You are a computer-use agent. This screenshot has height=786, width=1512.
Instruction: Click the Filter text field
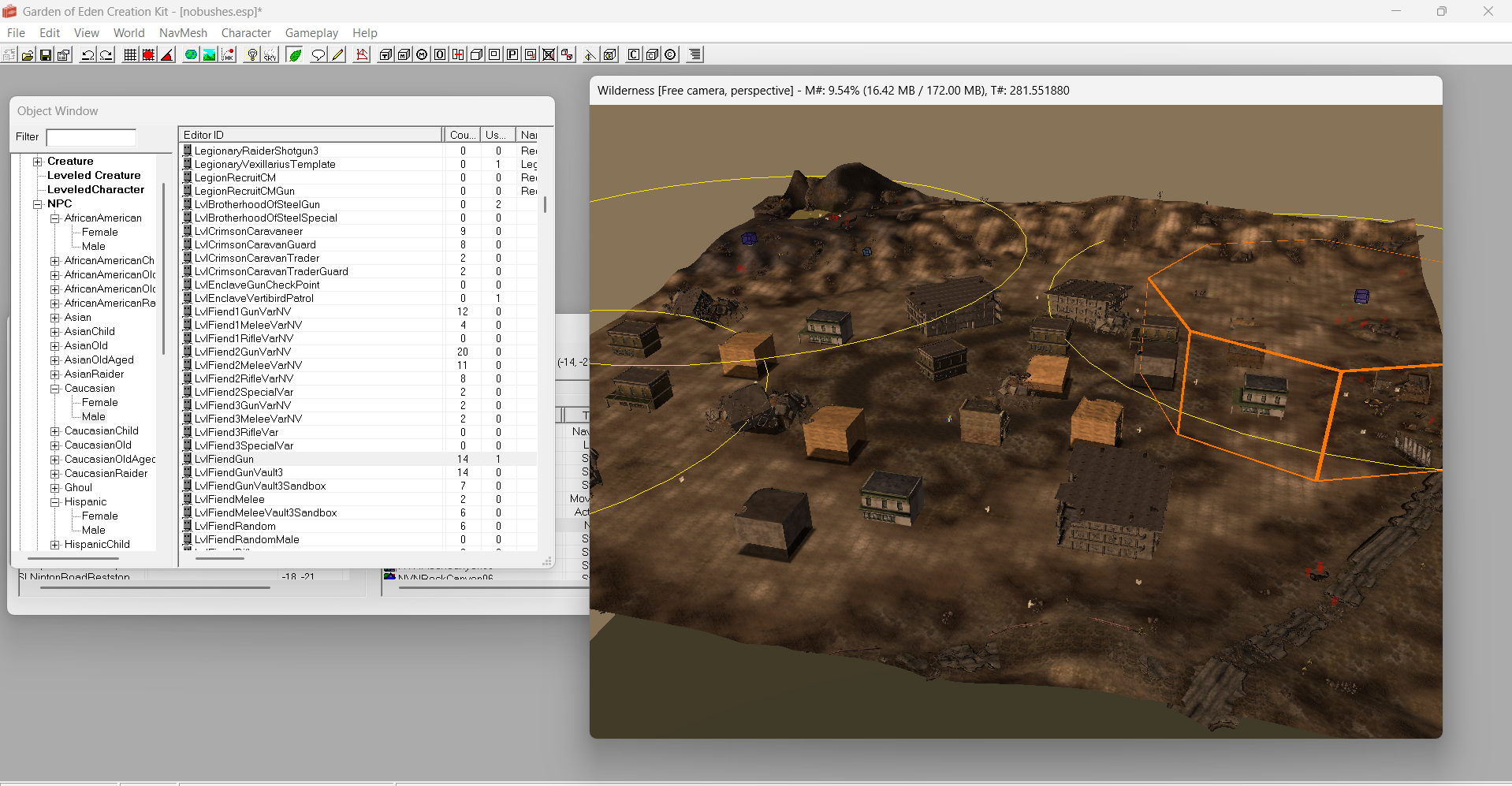(x=91, y=137)
